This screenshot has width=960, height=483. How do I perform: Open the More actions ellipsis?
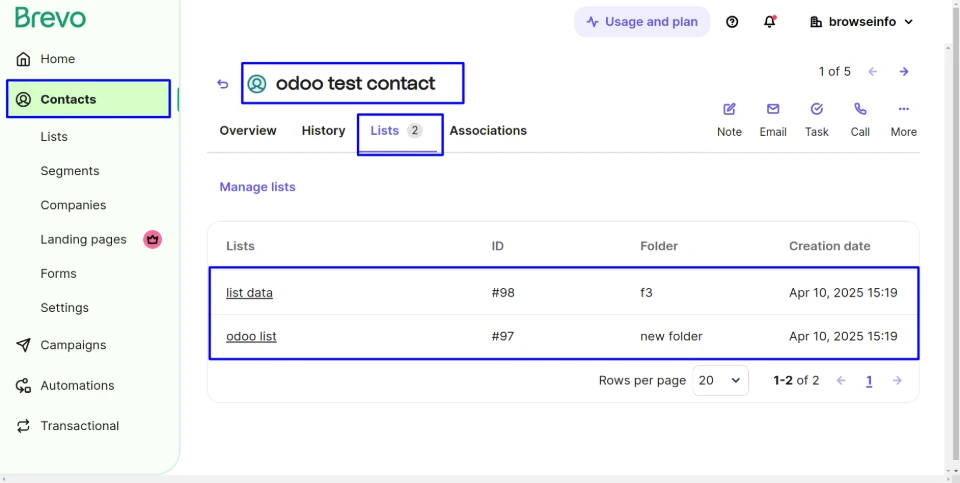click(903, 110)
